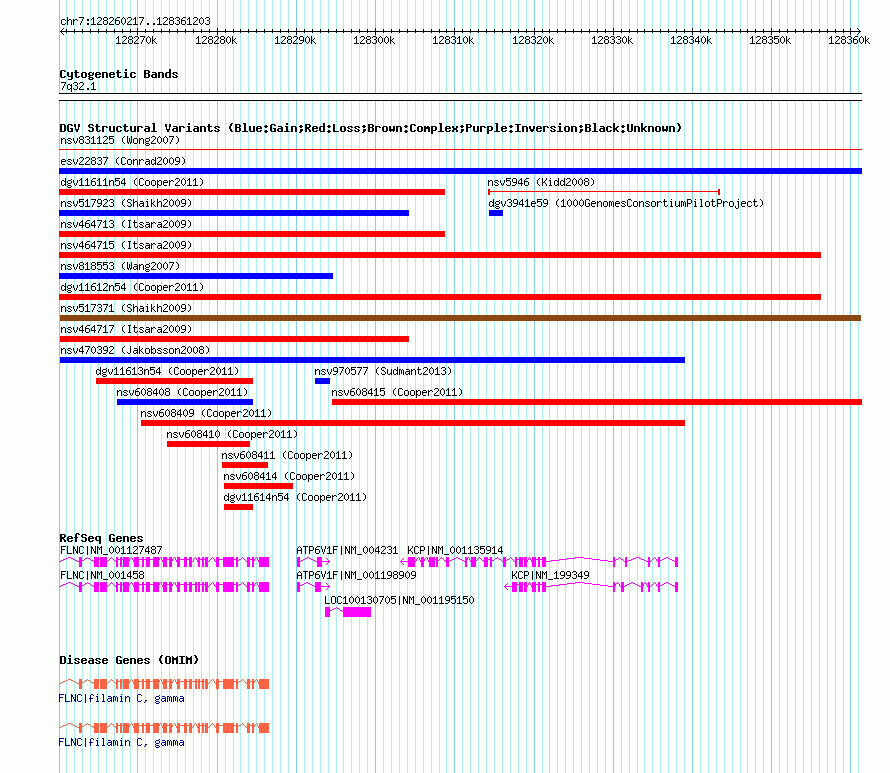
Task: Click the FLNC|NM_001127487 RefSeq gene label
Action: [111, 550]
